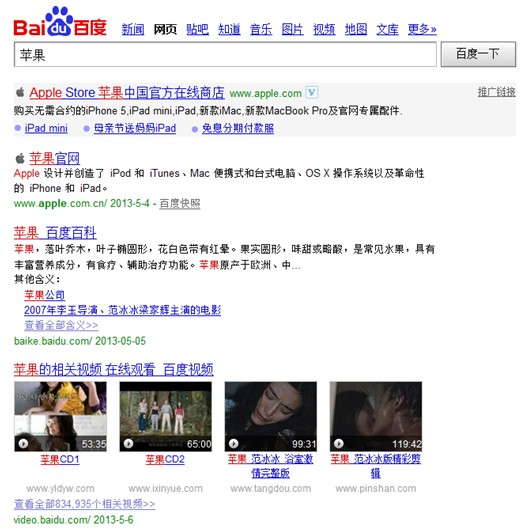
Task: Click the 其他含义: label text
Action: click(x=37, y=279)
